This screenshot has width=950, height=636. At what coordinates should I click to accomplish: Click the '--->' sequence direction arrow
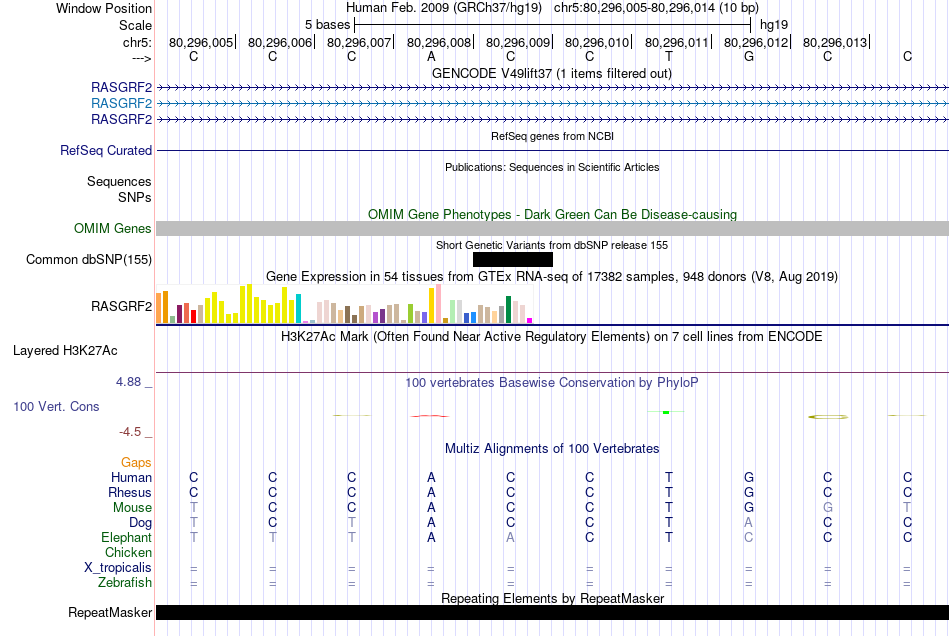[x=141, y=58]
